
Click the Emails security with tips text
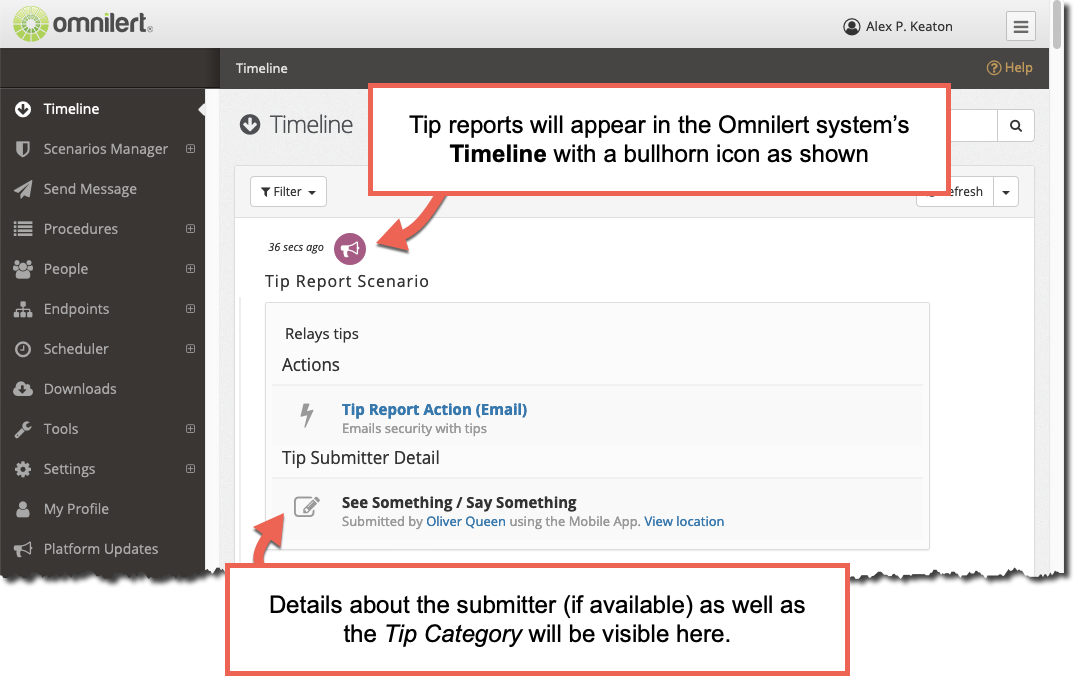coord(414,429)
